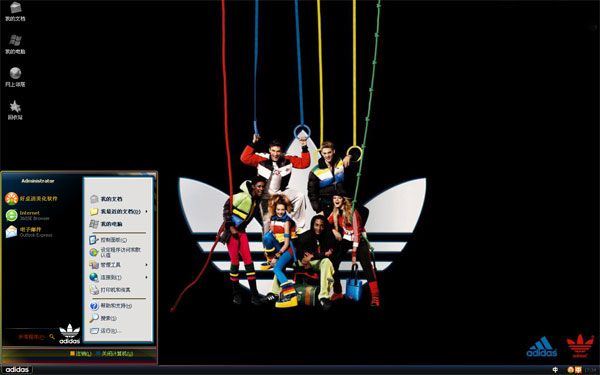Click the adidas Start button

click(x=17, y=370)
